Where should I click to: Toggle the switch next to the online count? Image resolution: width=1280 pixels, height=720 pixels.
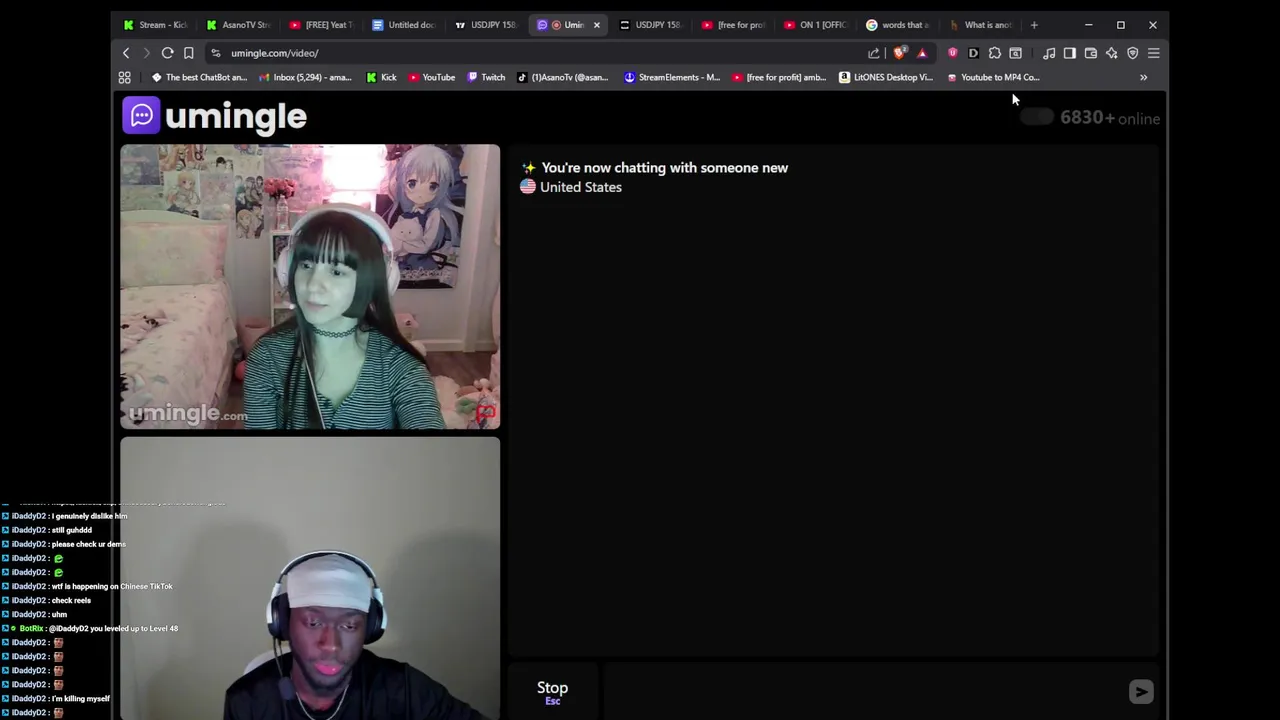[x=1037, y=118]
